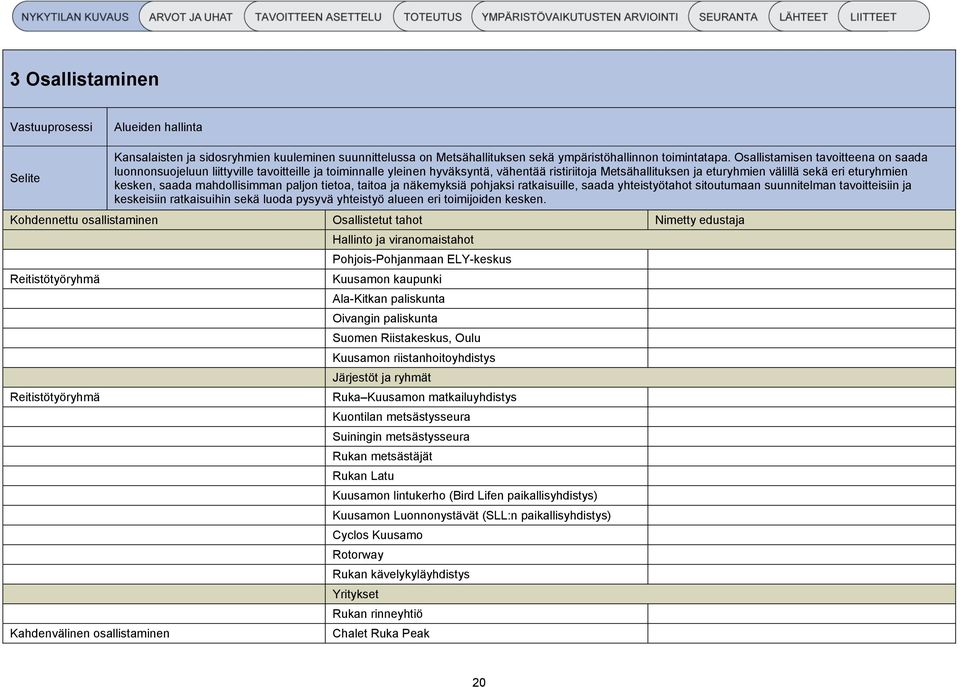Switch to ARVOT JA UHAT tab
The width and height of the screenshot is (960, 687).
coord(190,17)
